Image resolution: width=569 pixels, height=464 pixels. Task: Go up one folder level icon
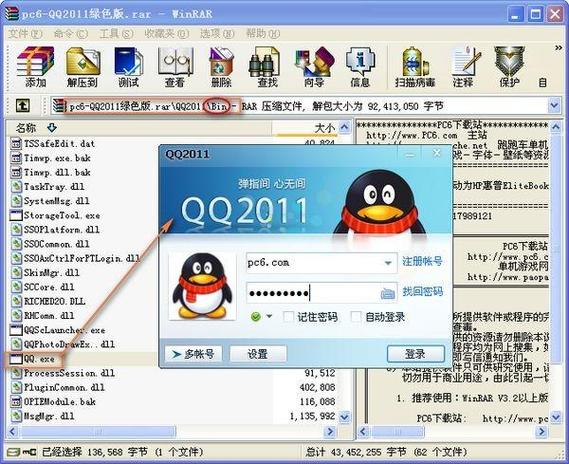coord(22,106)
